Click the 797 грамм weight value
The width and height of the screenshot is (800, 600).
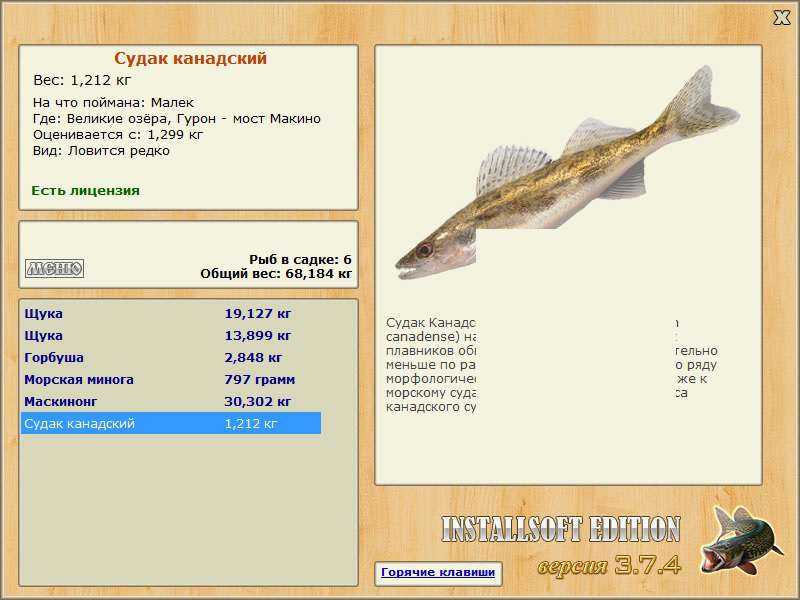pos(260,380)
